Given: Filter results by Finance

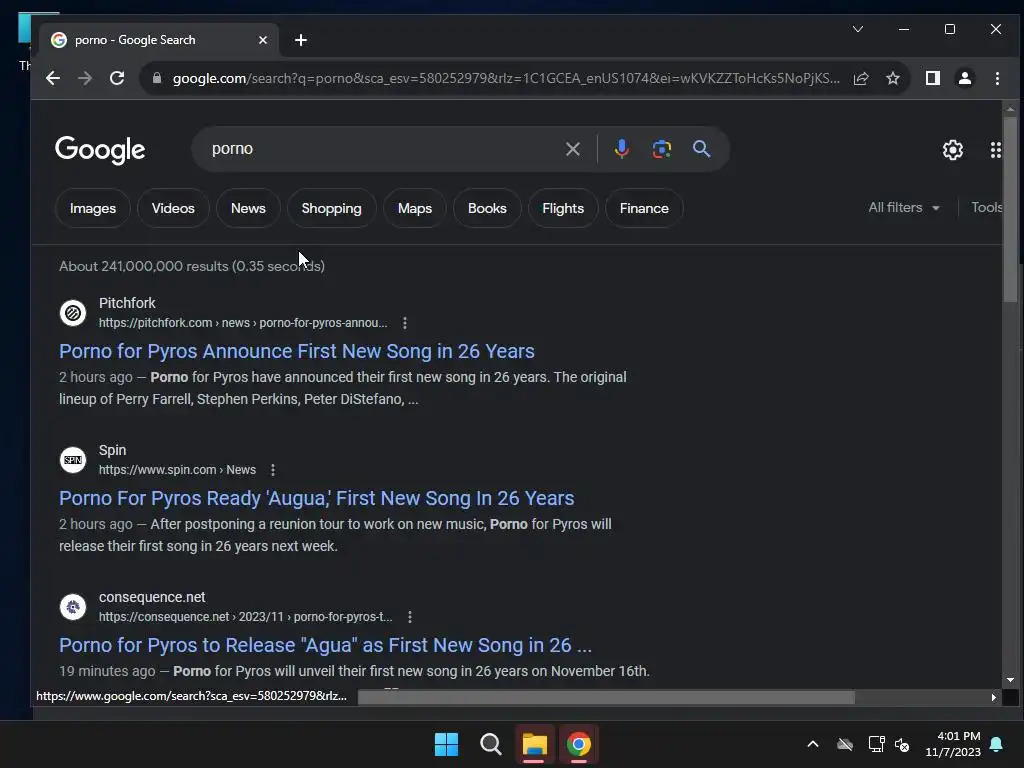Looking at the screenshot, I should click(644, 208).
